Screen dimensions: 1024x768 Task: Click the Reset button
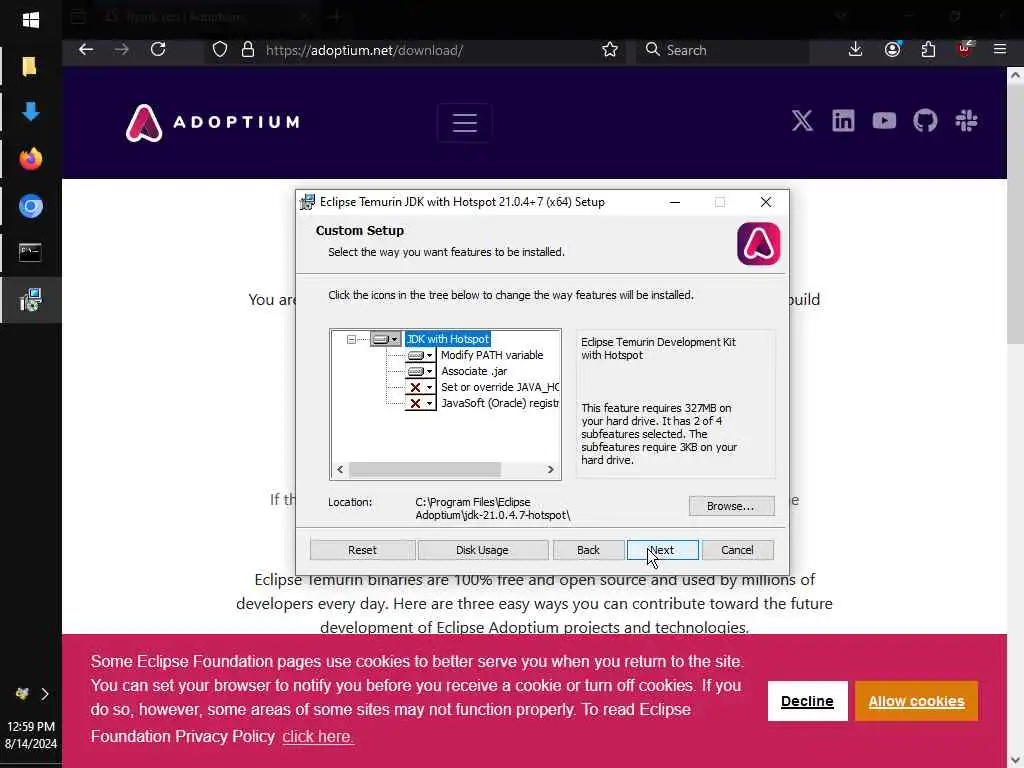pyautogui.click(x=362, y=550)
